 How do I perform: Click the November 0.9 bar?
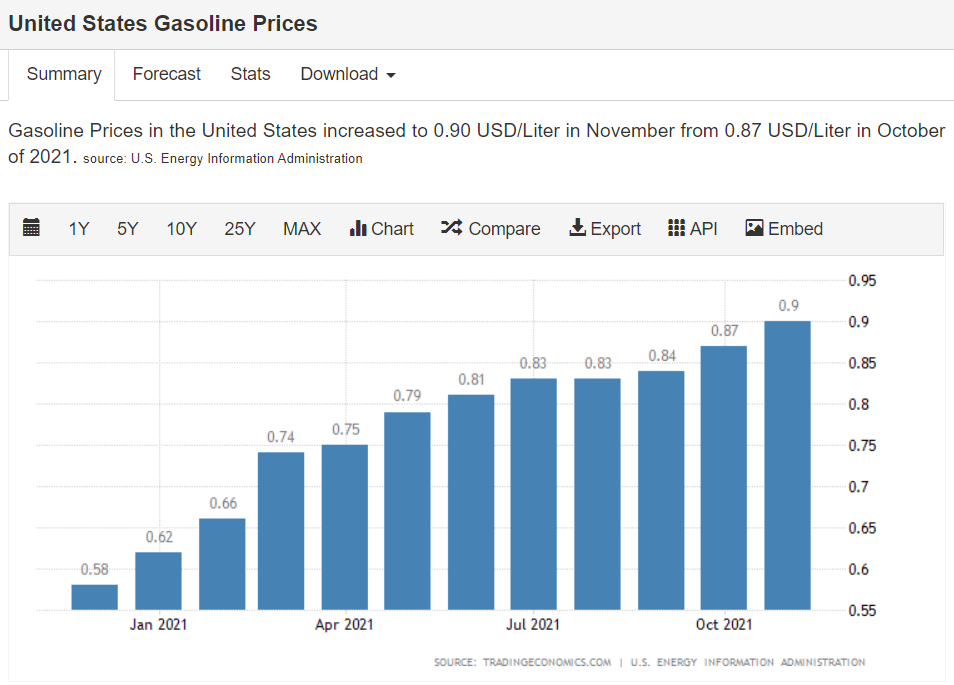[x=787, y=465]
